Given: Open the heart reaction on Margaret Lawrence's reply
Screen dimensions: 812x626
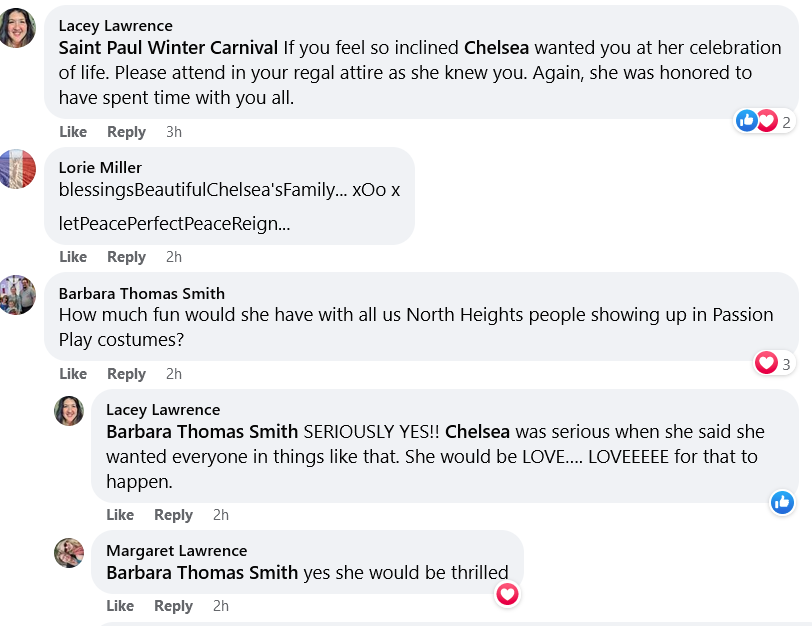Looking at the screenshot, I should (507, 594).
